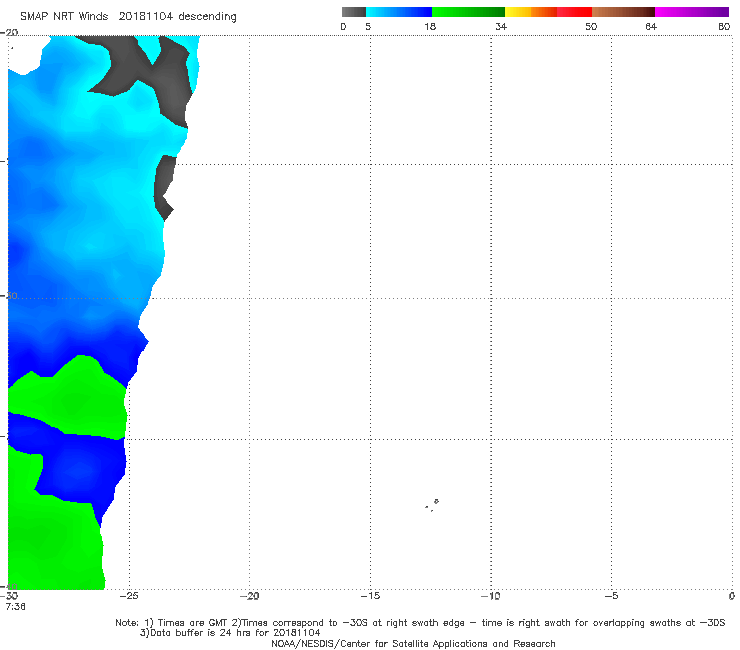Click the title 'SMAP NRT Winds 20181104 descending'
740x650 pixels.
[128, 17]
